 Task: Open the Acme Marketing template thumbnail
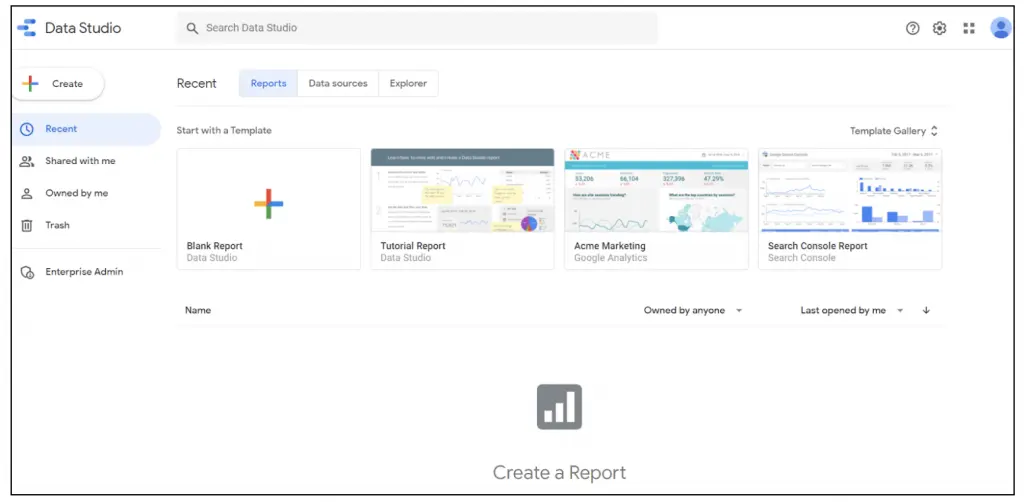click(x=656, y=191)
